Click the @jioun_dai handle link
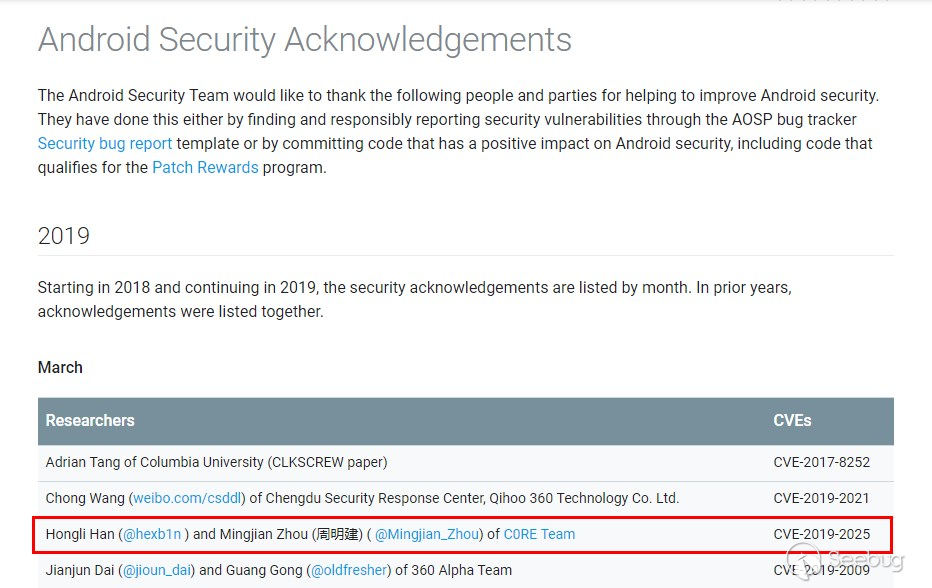 tap(157, 570)
